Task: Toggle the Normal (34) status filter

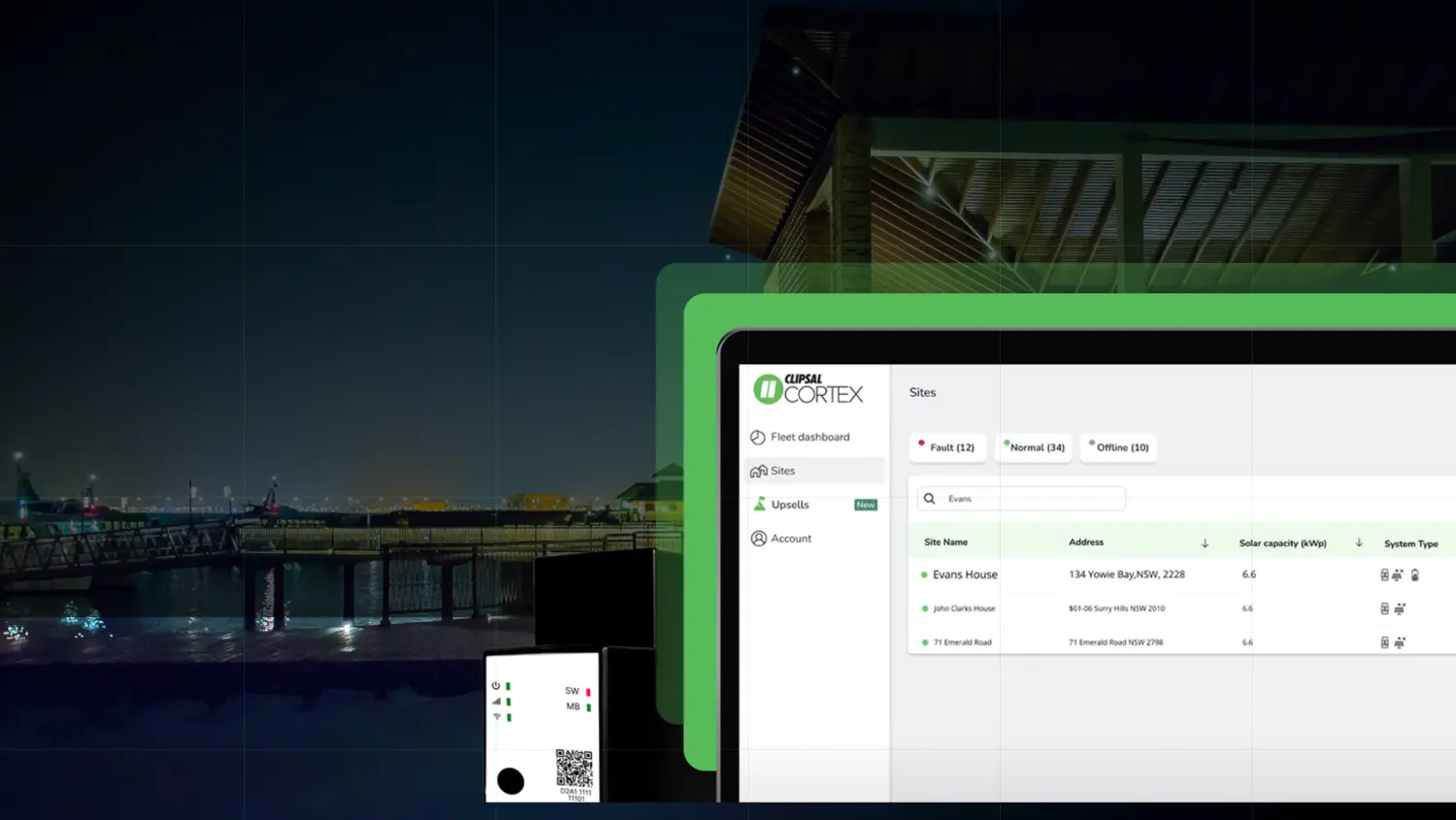Action: tap(1034, 447)
